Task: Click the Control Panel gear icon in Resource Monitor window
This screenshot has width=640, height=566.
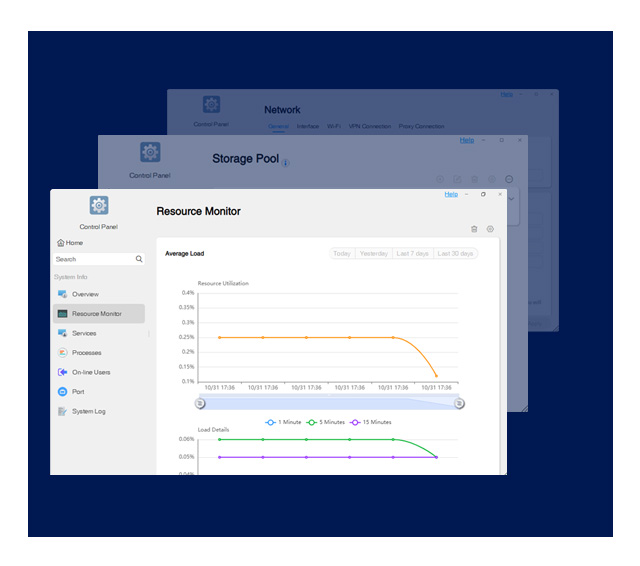Action: tap(99, 205)
